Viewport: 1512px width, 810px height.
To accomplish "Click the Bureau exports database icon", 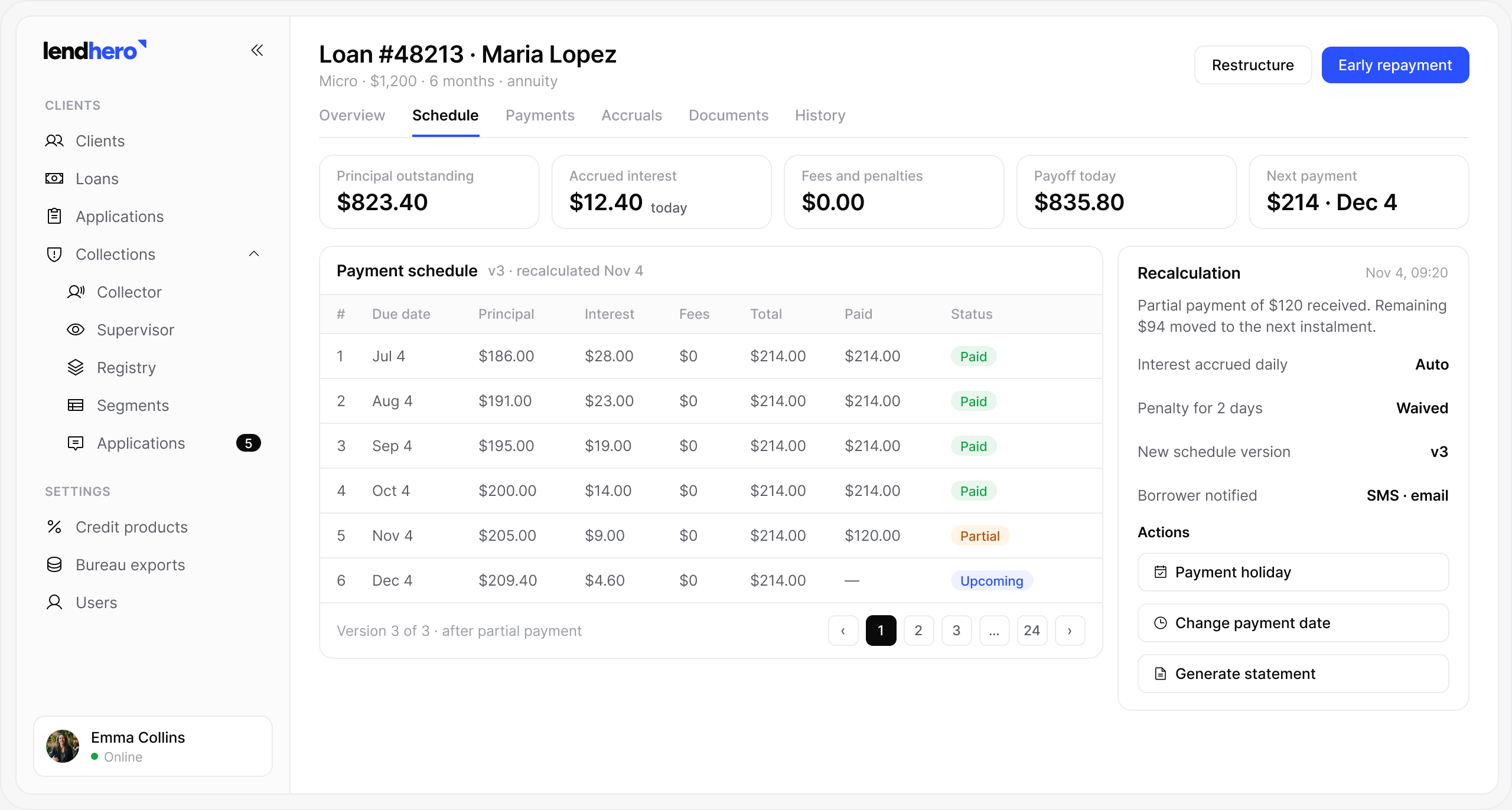I will coord(54,565).
